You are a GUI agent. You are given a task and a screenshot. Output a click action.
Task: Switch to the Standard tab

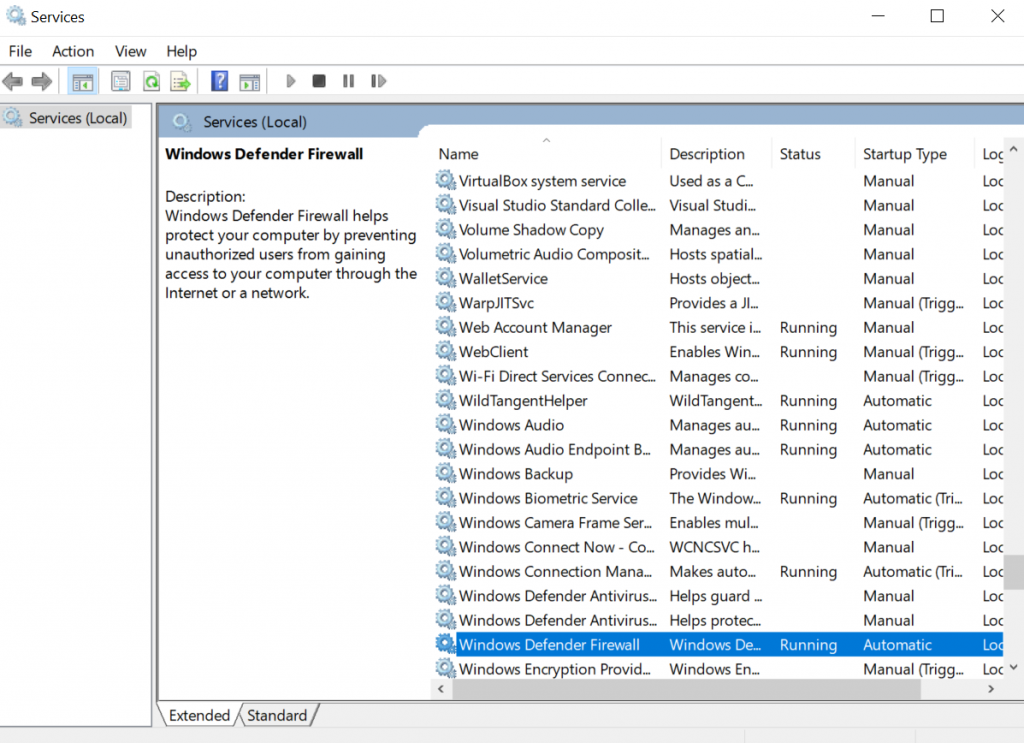pos(277,716)
